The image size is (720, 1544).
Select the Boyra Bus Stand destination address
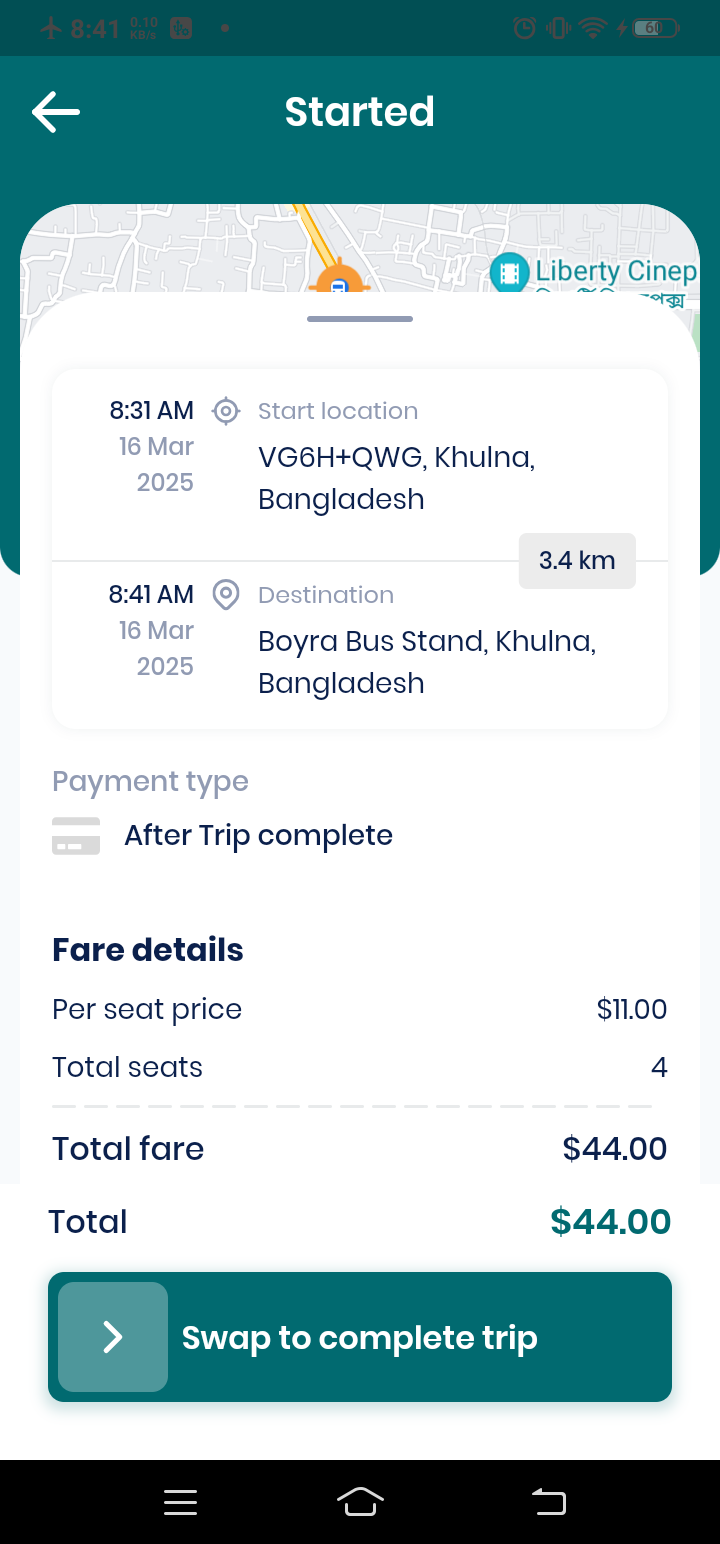tap(427, 662)
